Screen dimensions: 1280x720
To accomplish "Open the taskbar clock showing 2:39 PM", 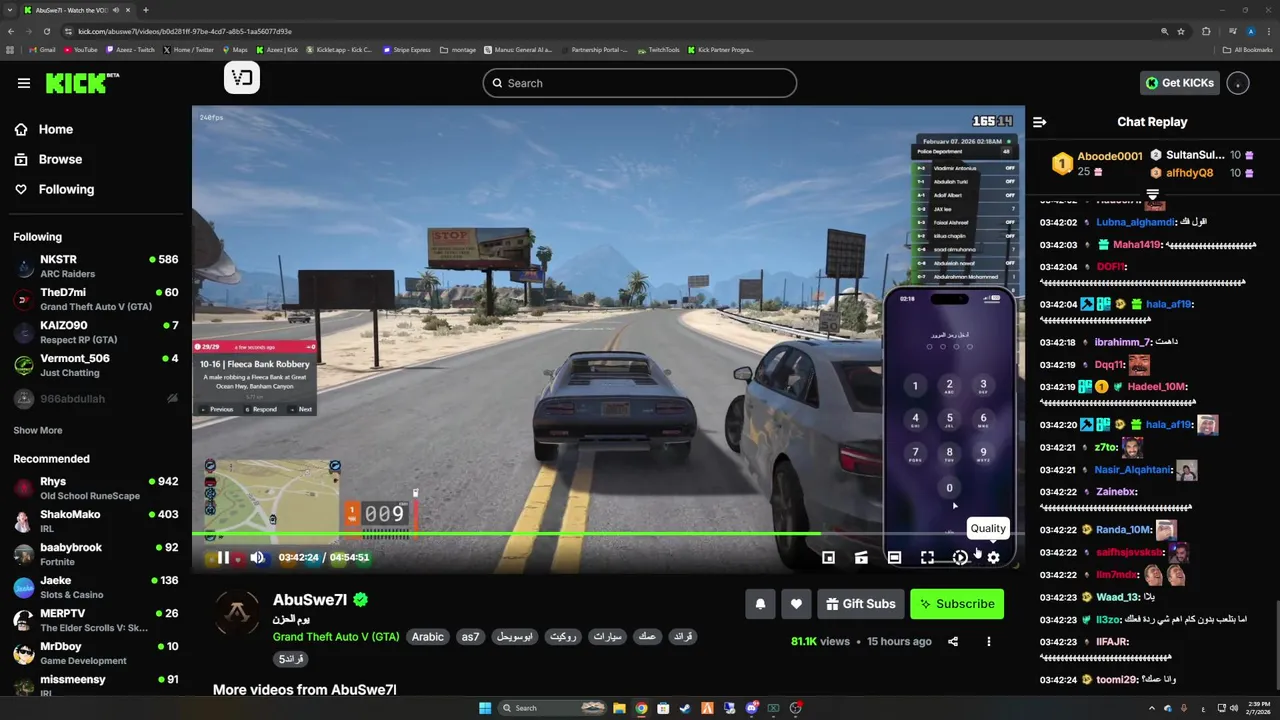I will coord(1259,708).
